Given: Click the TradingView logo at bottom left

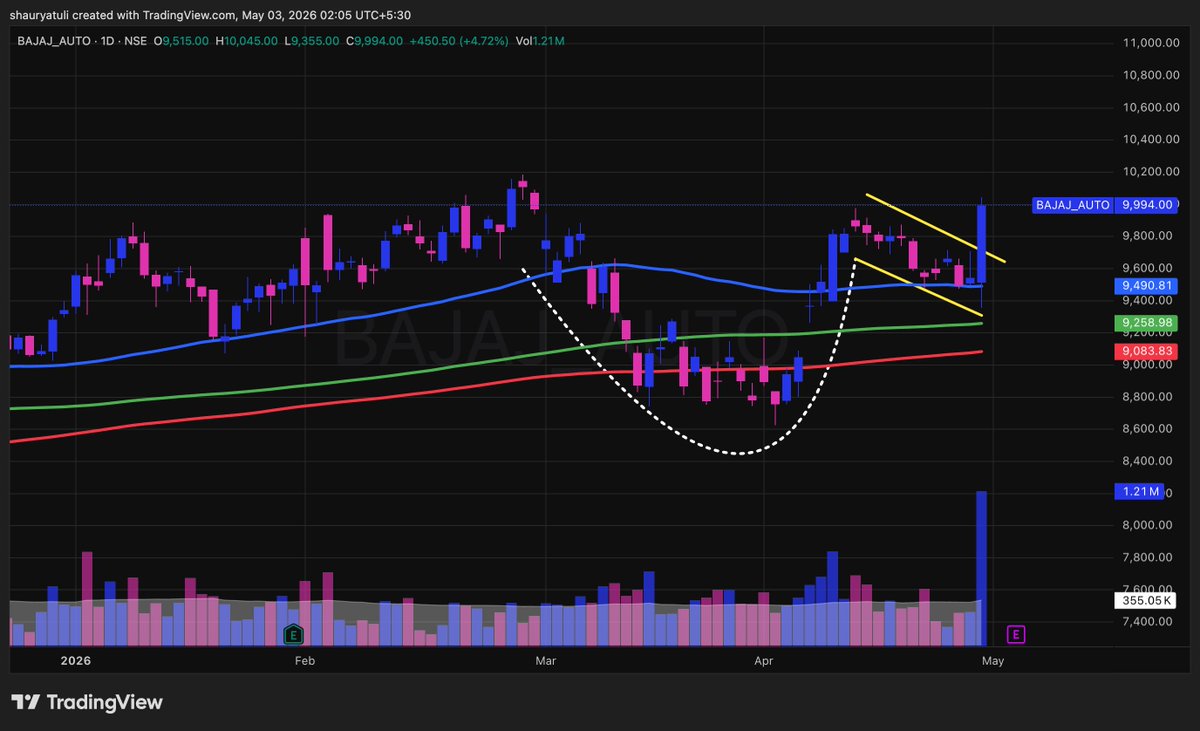Looking at the screenshot, I should click(x=87, y=702).
